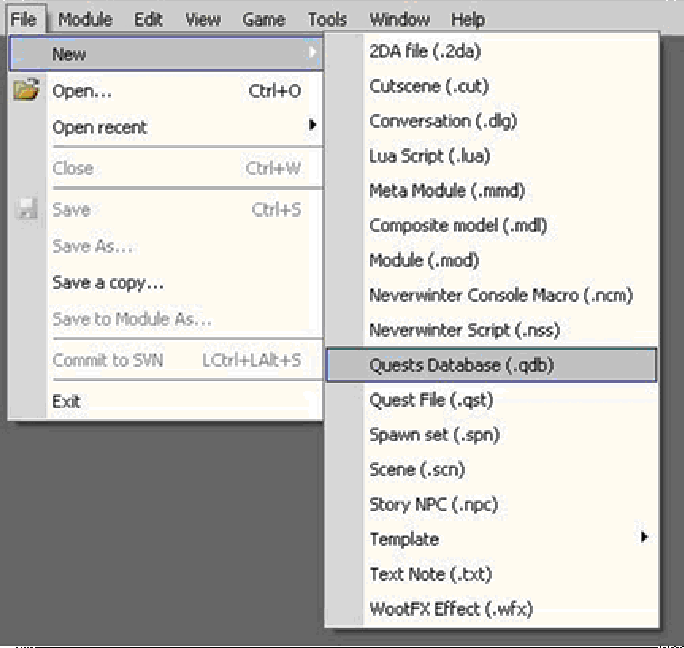This screenshot has height=648, width=684.
Task: Create a new Lua Script file
Action: tap(429, 156)
